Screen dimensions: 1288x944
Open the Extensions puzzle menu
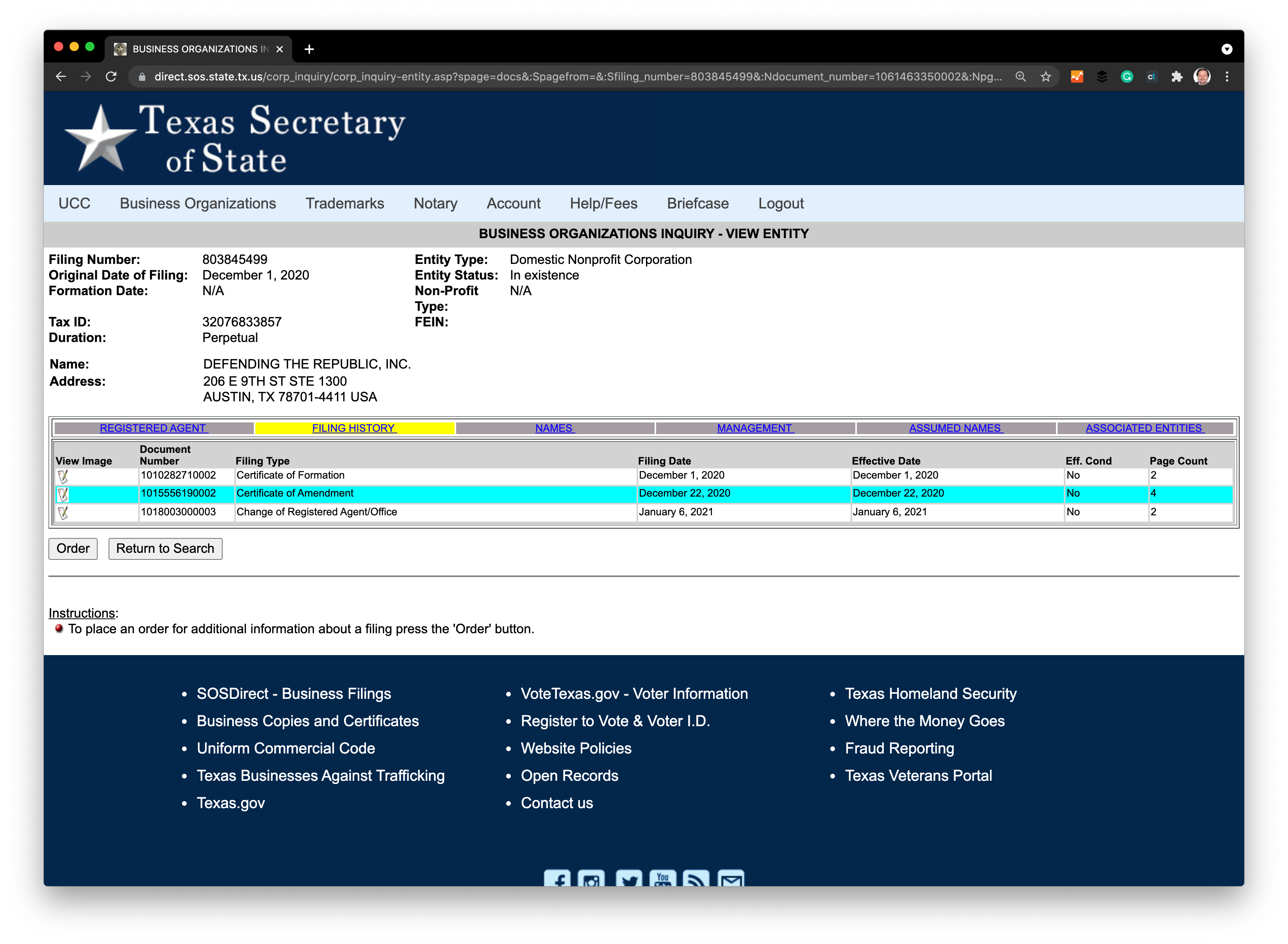[x=1177, y=77]
